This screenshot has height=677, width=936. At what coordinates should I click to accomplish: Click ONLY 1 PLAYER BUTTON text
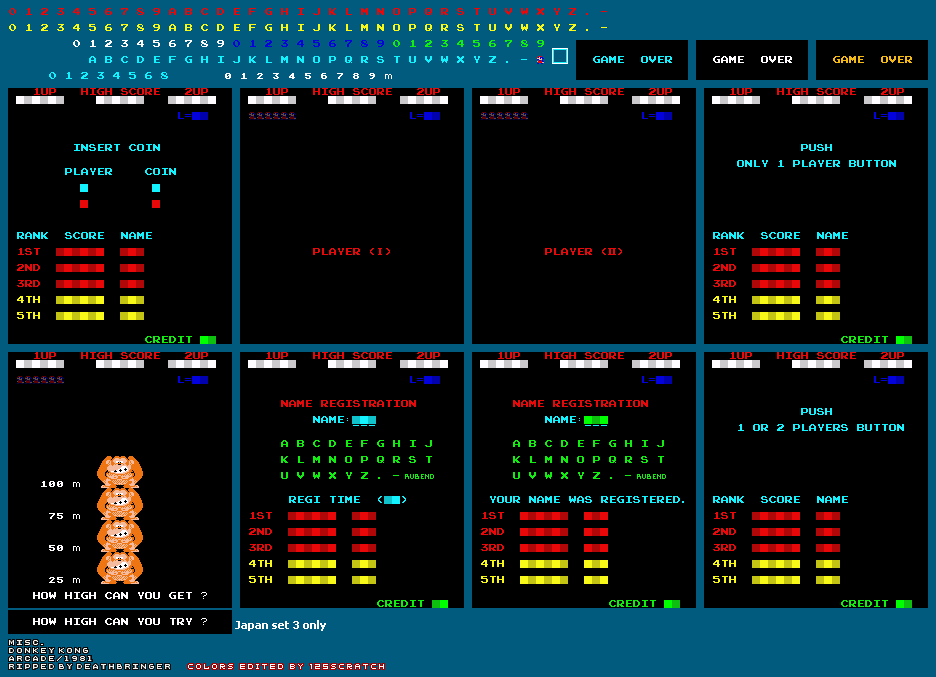click(x=816, y=164)
